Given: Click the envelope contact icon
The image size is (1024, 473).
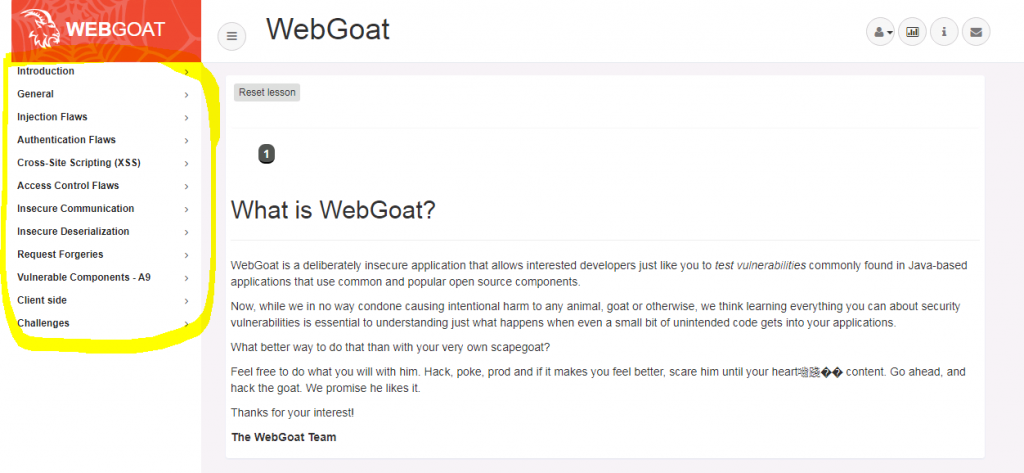Looking at the screenshot, I should point(976,32).
